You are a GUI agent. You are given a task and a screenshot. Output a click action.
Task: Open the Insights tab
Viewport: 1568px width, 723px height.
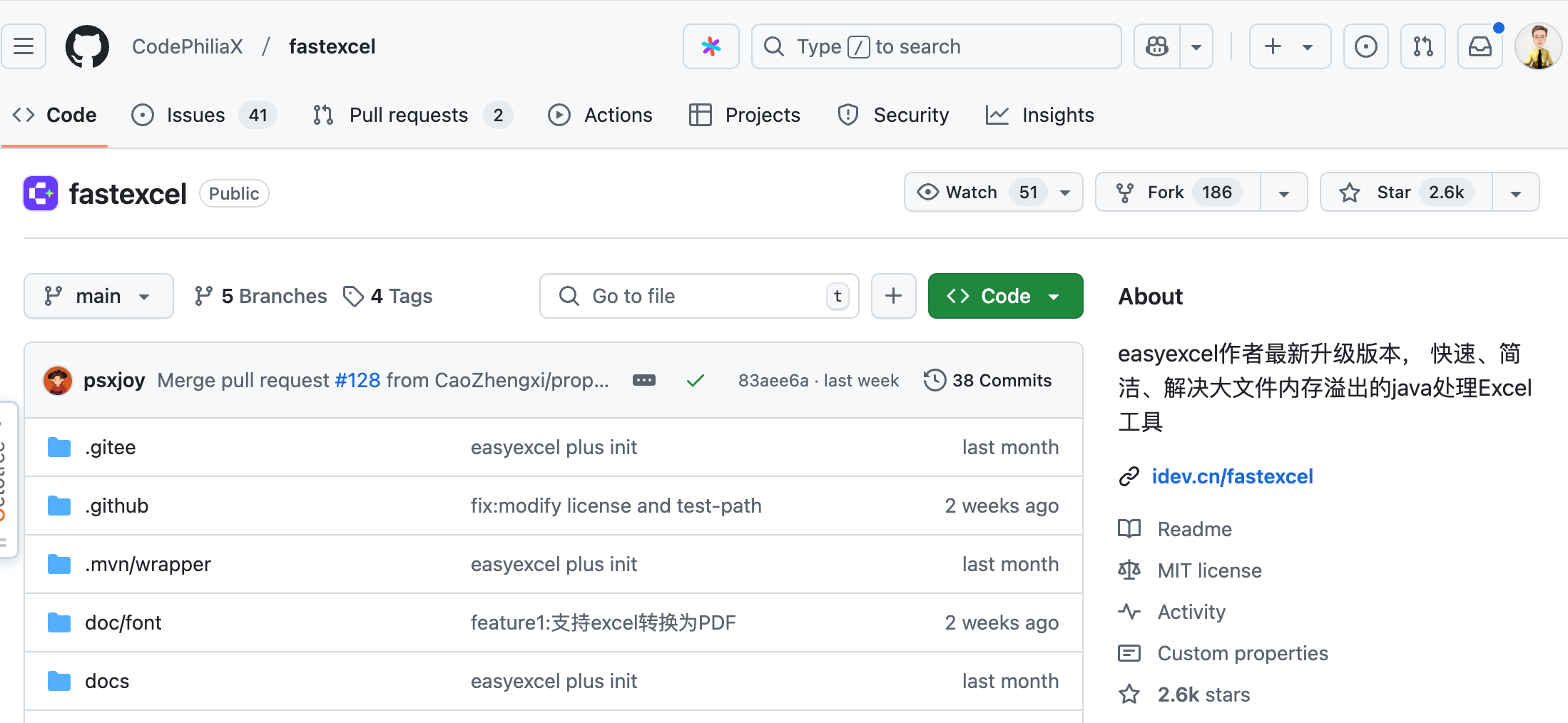tap(1039, 115)
